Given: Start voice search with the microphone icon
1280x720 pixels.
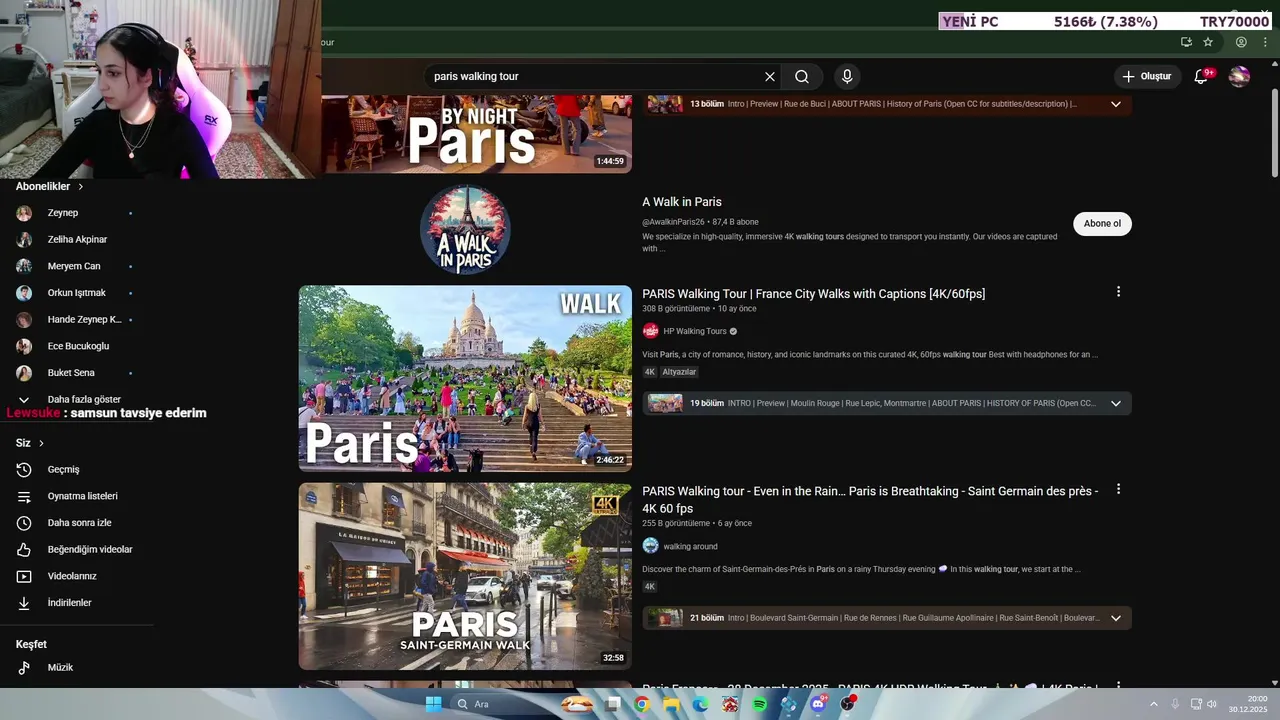Looking at the screenshot, I should [x=847, y=76].
